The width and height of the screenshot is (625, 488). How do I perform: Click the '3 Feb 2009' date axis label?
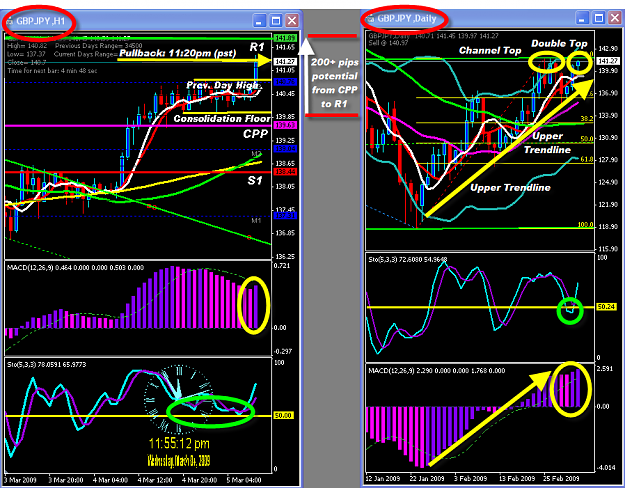point(471,478)
